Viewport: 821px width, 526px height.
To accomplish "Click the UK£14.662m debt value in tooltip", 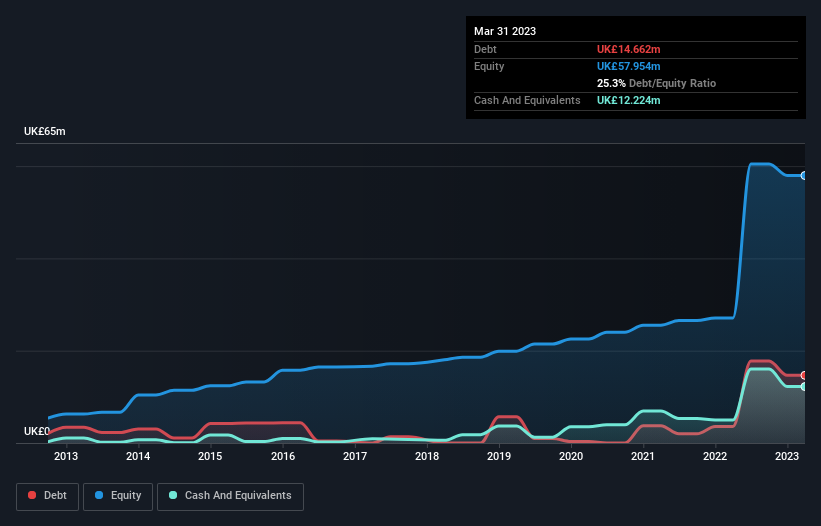I will (629, 49).
